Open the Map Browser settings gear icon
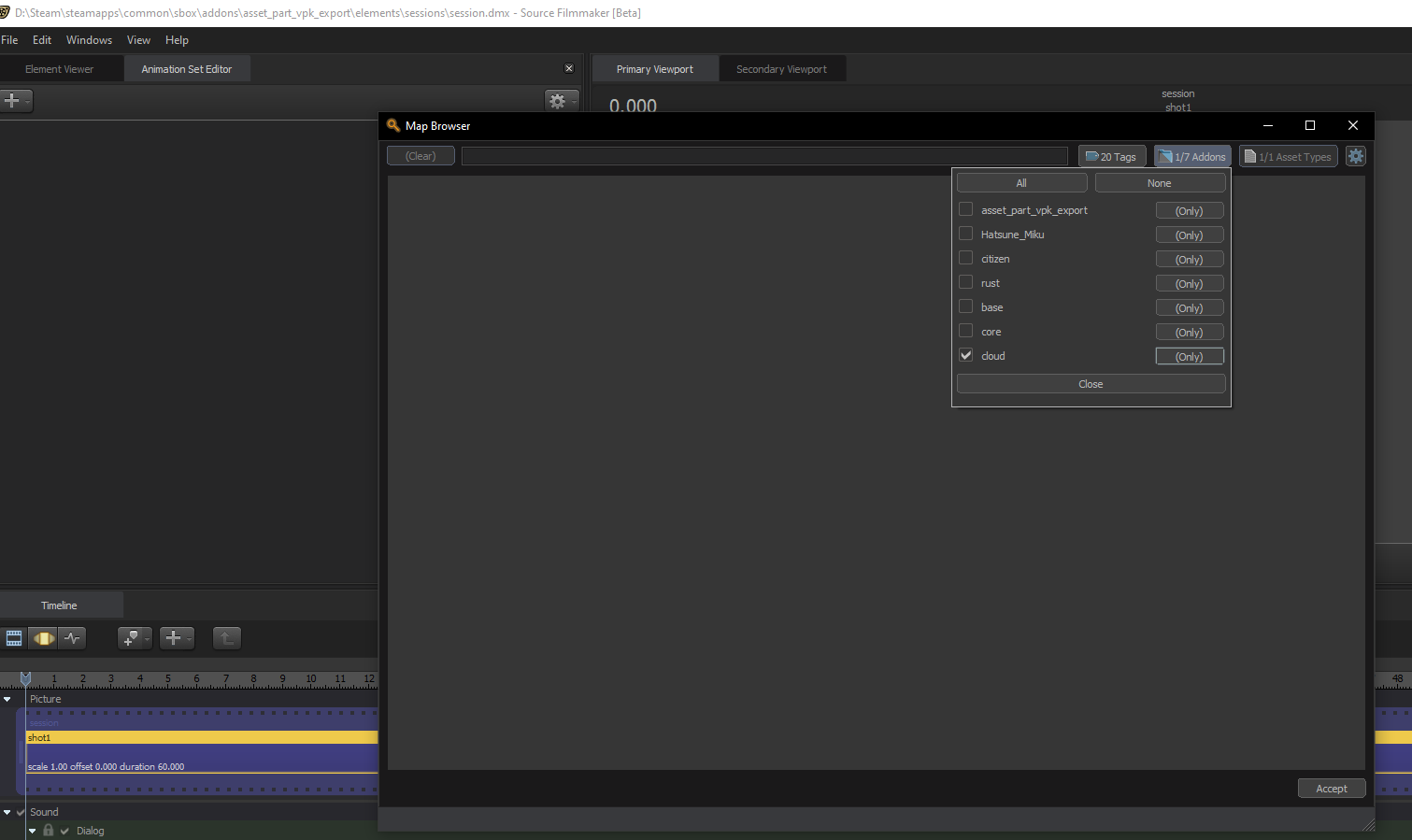The height and width of the screenshot is (840, 1412). [x=1355, y=155]
